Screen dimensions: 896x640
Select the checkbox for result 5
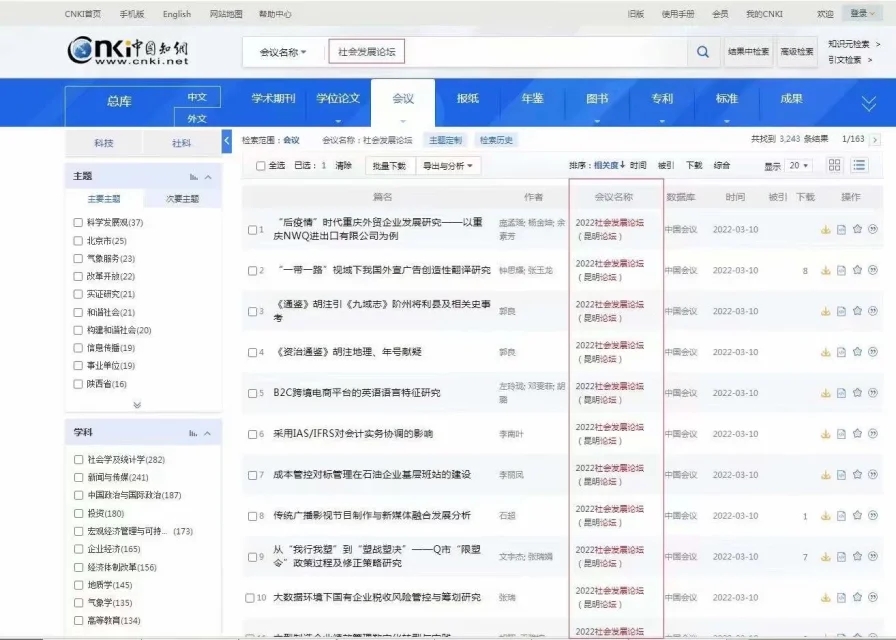coord(252,393)
